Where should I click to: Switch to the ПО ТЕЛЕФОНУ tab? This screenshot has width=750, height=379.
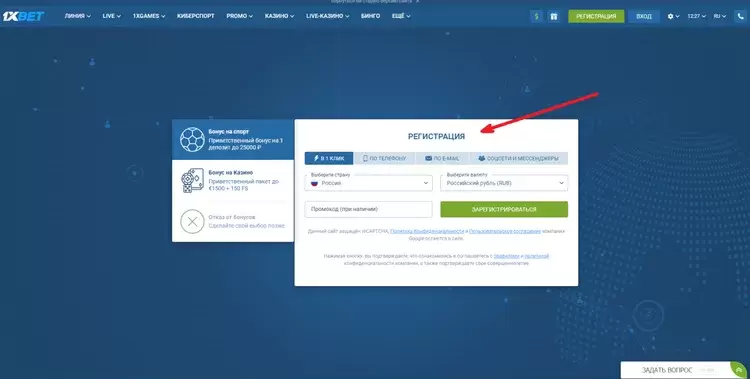(385, 158)
